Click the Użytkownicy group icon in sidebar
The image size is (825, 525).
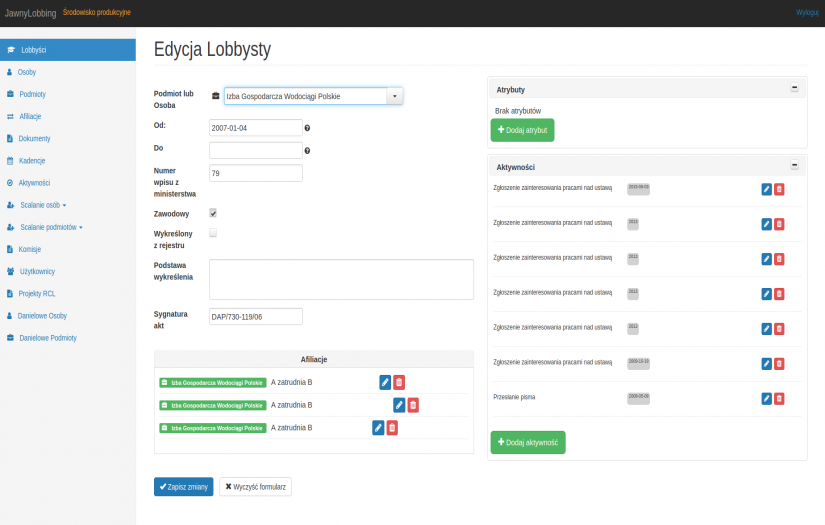tap(11, 271)
